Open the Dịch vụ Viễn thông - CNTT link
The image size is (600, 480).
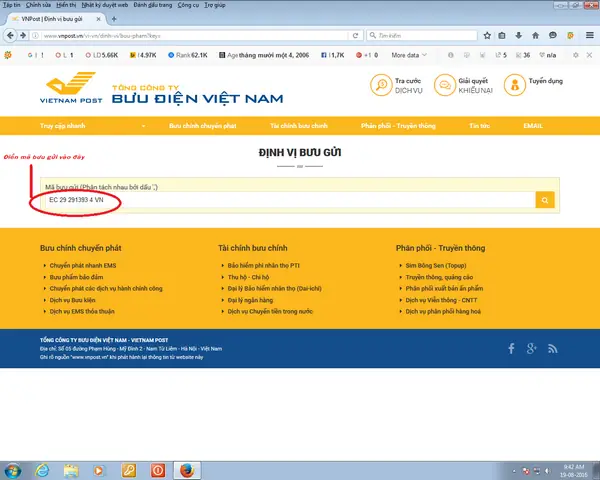(441, 300)
